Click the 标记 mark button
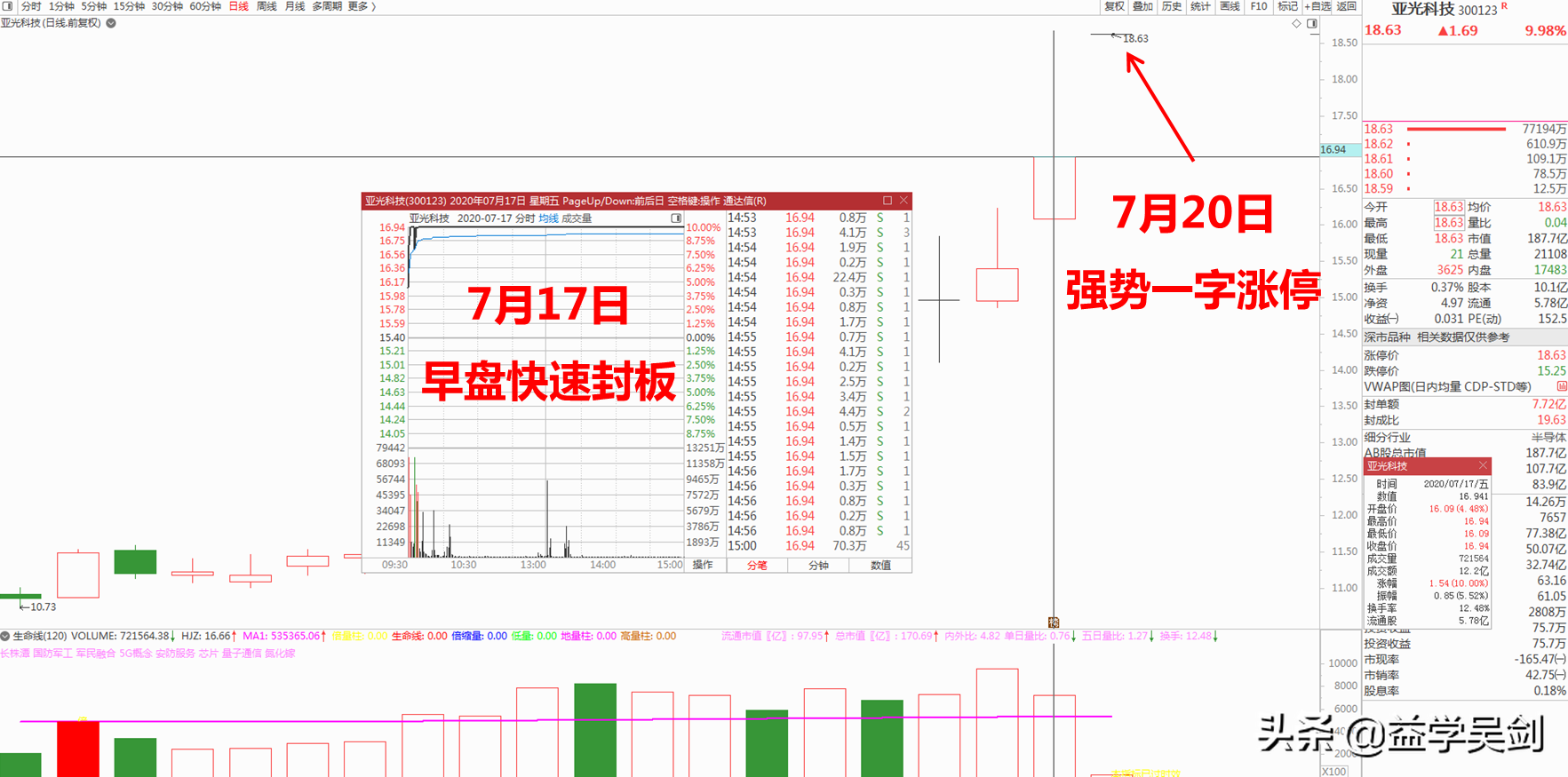 [x=1287, y=6]
